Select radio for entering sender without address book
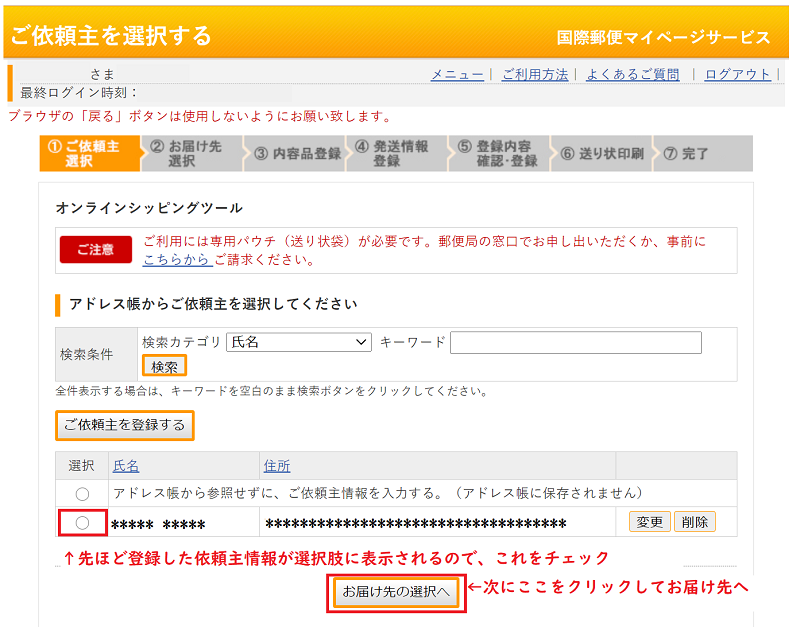The height and width of the screenshot is (627, 800). (x=82, y=494)
